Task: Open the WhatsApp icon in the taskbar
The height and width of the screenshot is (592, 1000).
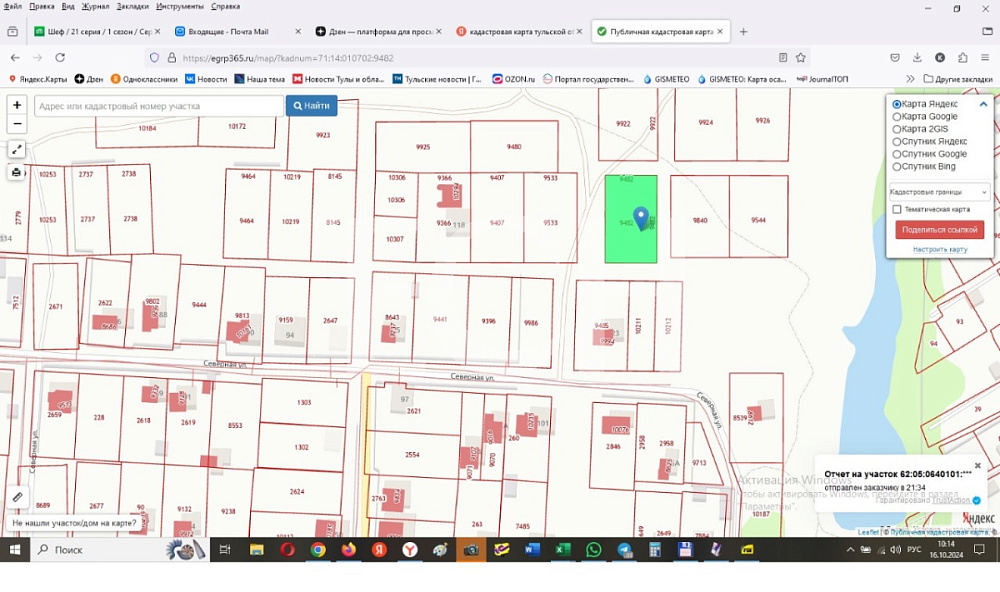Action: (x=593, y=549)
